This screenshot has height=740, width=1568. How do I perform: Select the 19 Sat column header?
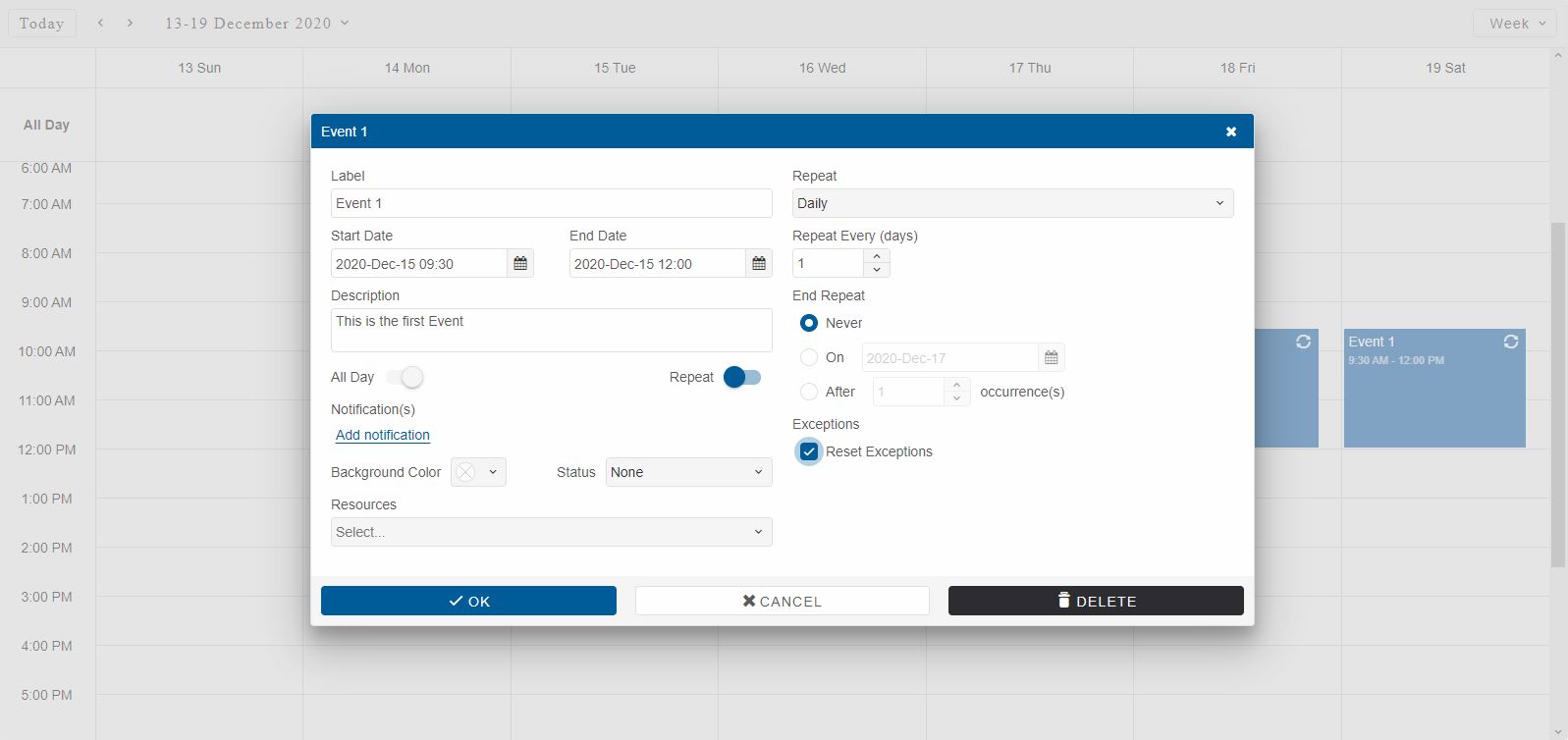(1445, 68)
